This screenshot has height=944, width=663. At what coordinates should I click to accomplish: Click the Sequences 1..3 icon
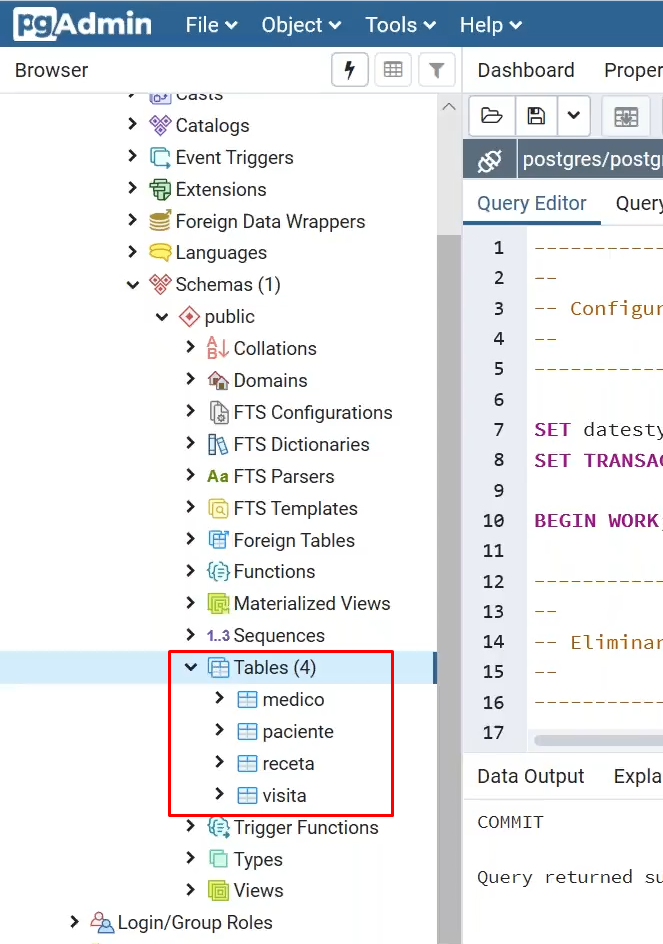click(218, 636)
